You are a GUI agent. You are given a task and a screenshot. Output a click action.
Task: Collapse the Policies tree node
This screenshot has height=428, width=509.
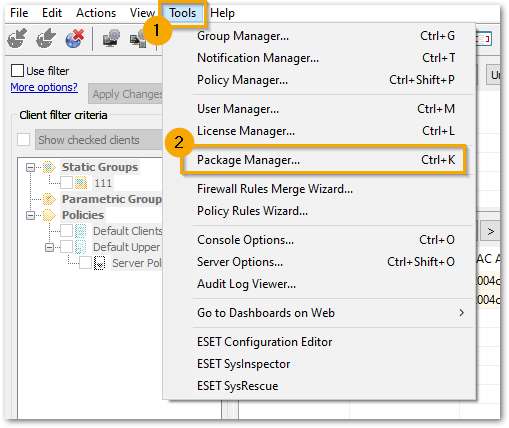tap(30, 215)
